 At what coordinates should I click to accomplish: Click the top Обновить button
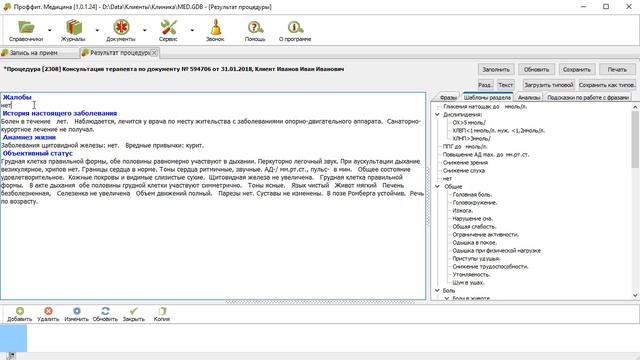[537, 69]
